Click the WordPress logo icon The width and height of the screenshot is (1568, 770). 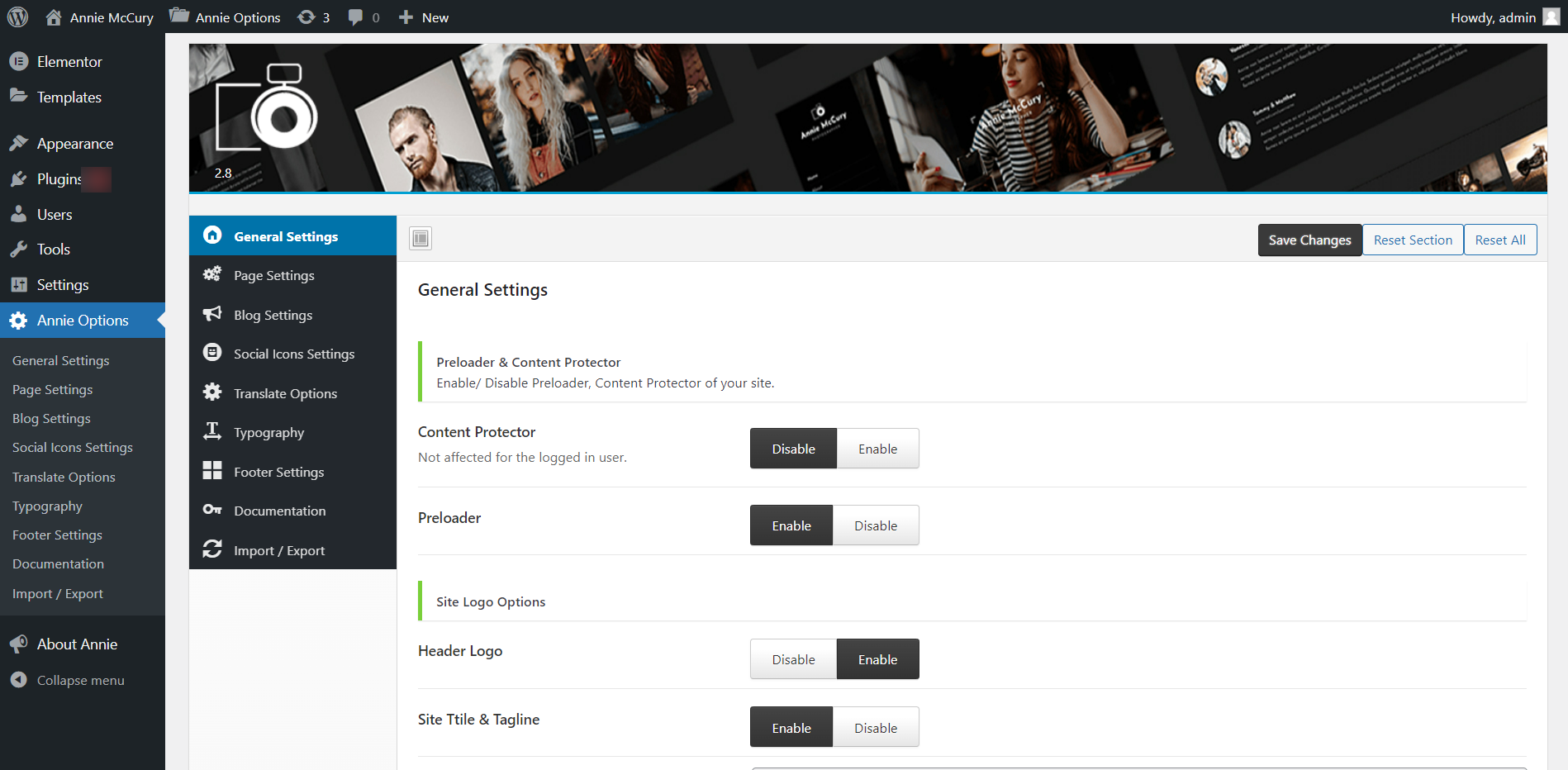17,17
